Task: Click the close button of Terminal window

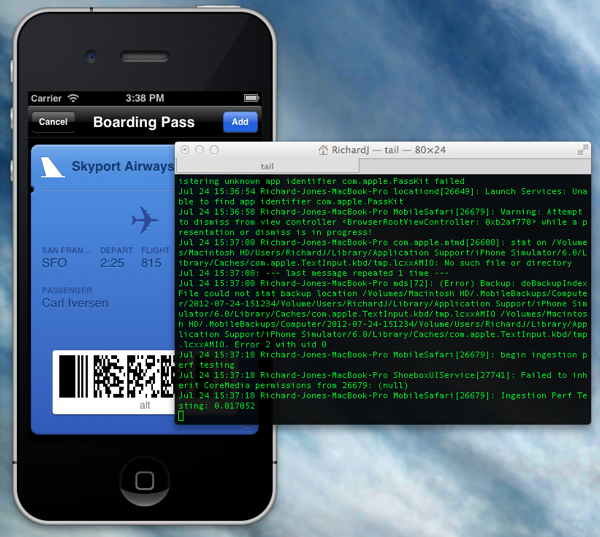Action: pos(185,150)
